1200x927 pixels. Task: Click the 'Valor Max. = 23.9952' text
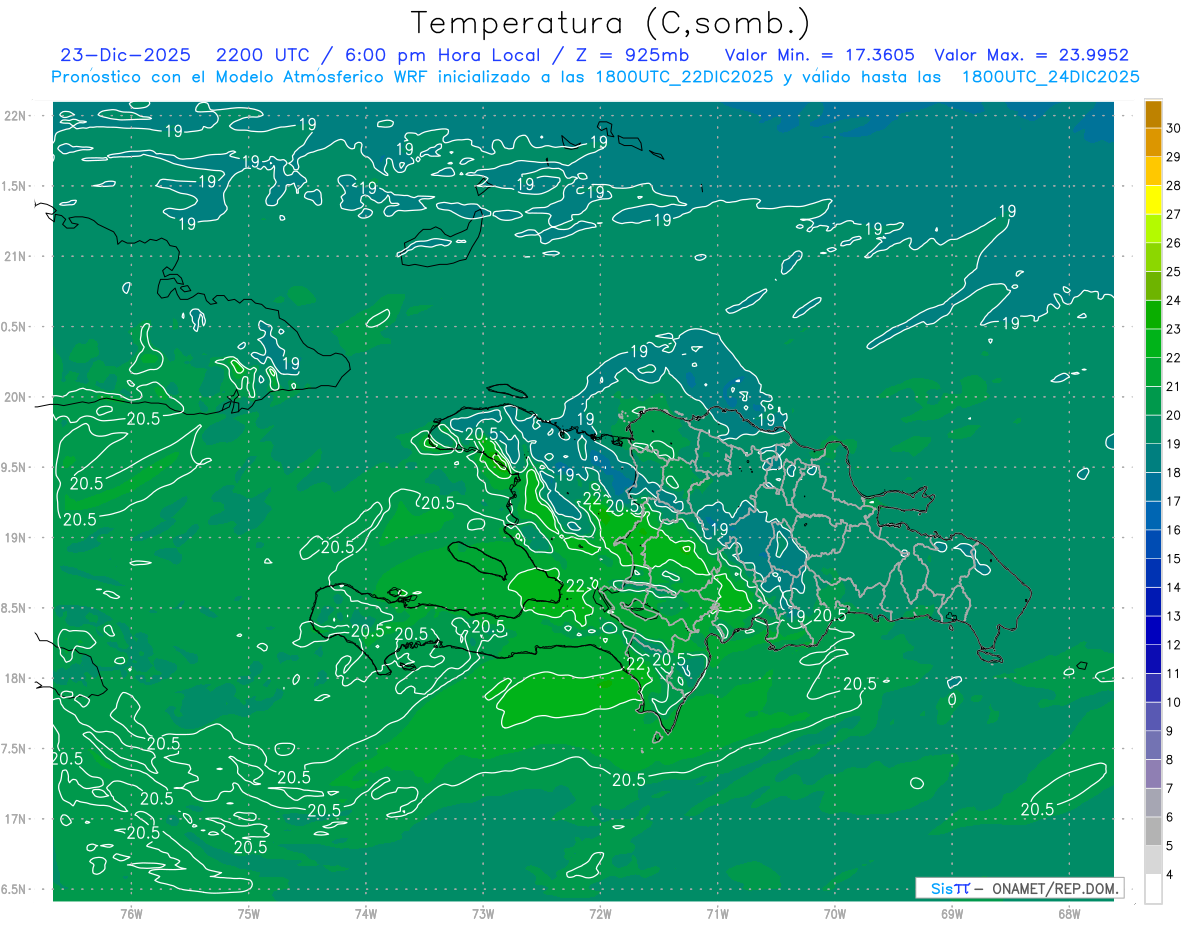coord(1031,55)
